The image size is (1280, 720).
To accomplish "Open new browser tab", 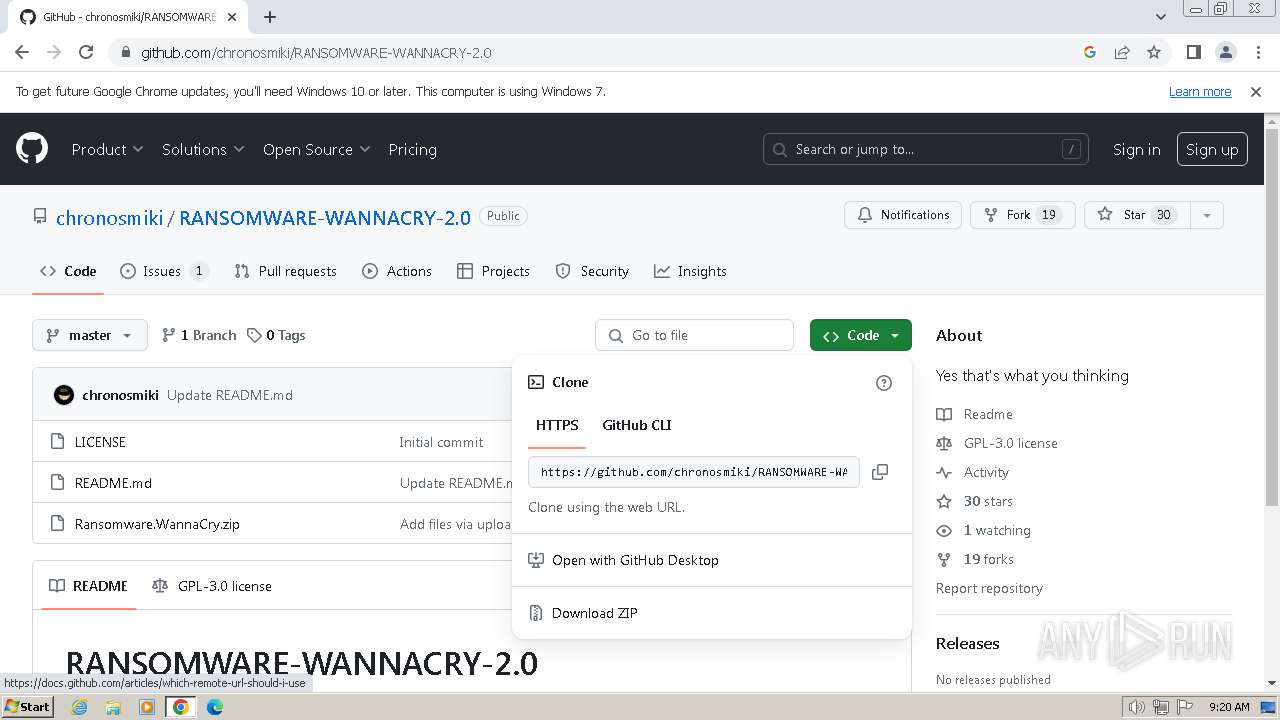I will point(270,17).
